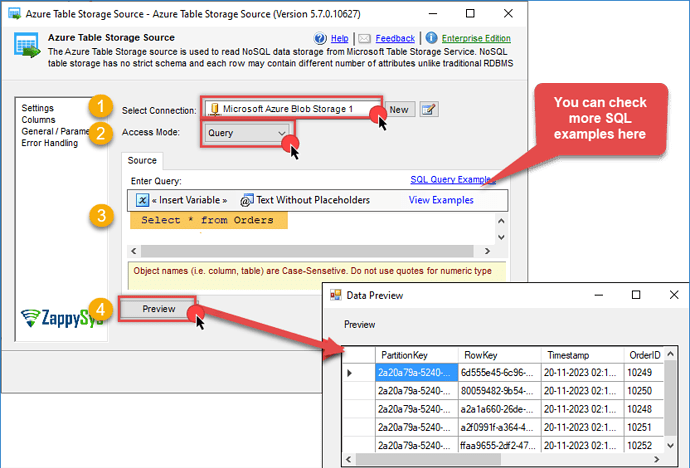This screenshot has height=468, width=690.
Task: Minimize the Data Preview window
Action: coord(598,295)
